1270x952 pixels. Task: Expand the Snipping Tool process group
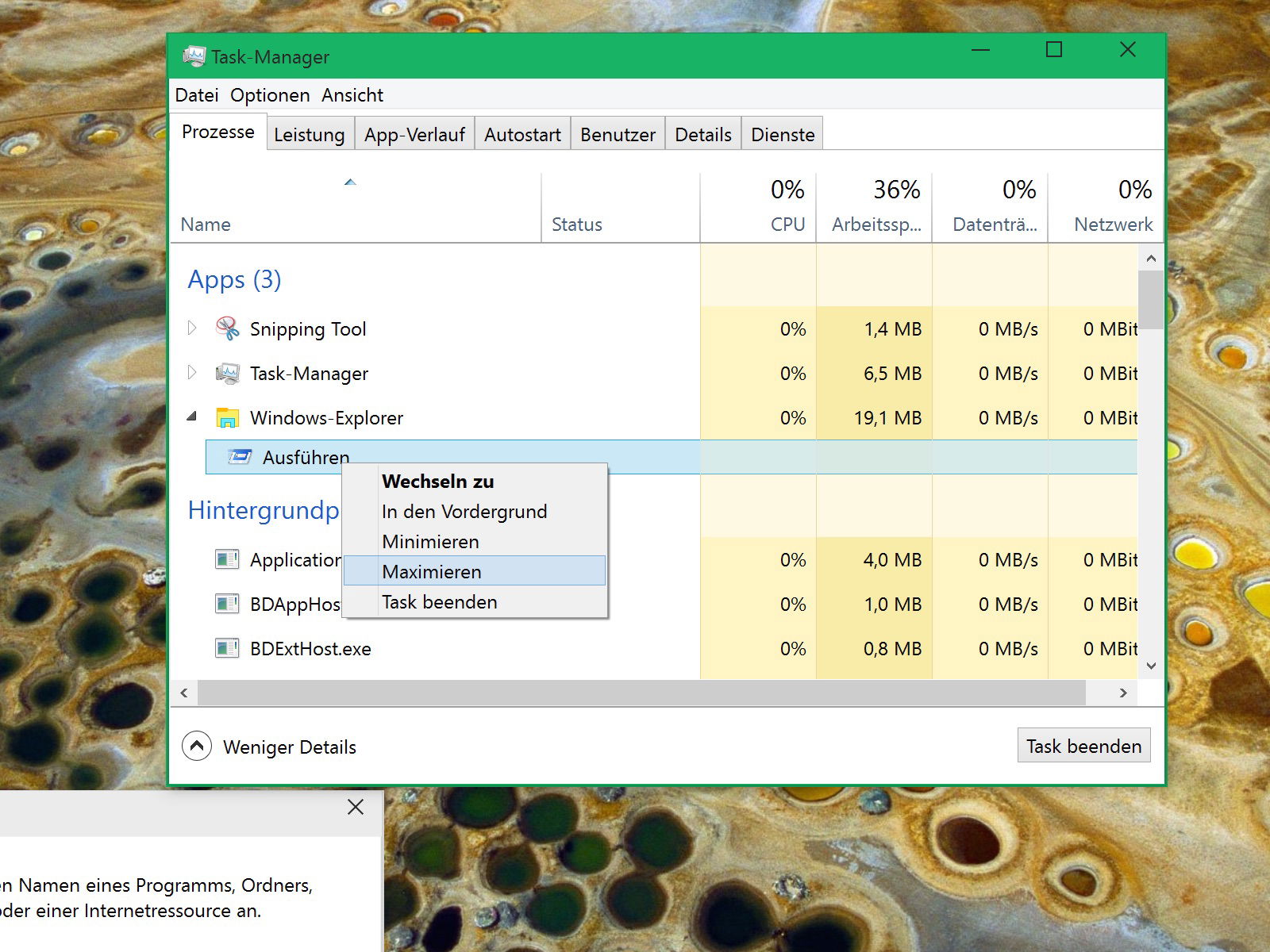191,328
